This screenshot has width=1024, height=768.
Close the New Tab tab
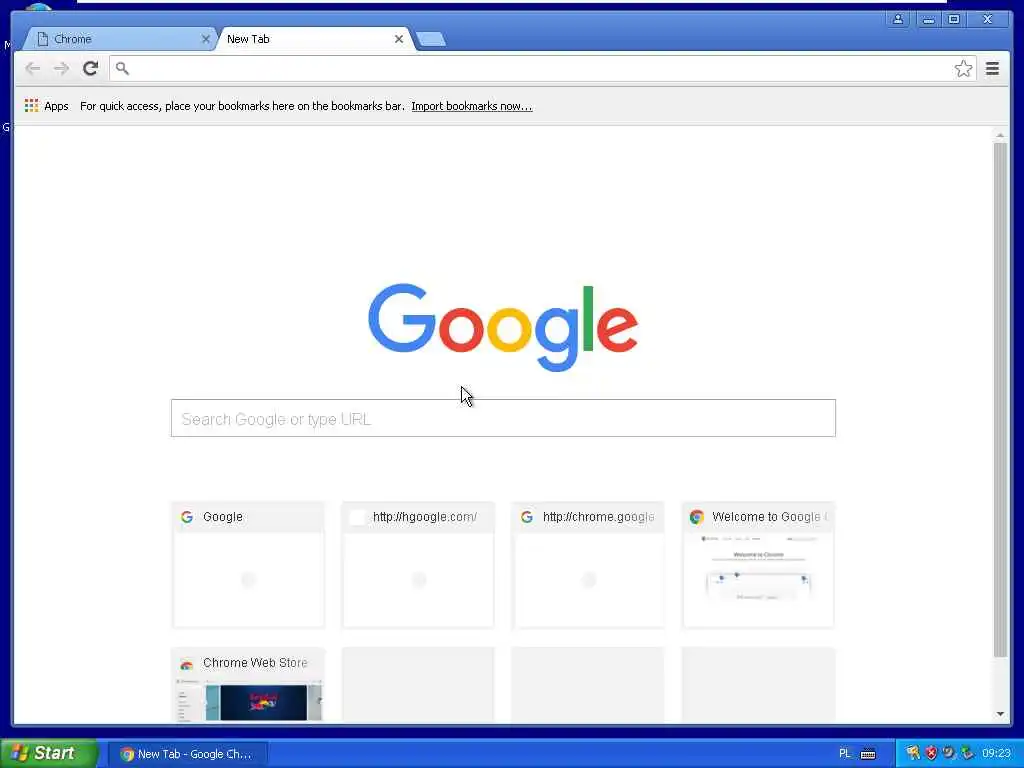coord(398,39)
